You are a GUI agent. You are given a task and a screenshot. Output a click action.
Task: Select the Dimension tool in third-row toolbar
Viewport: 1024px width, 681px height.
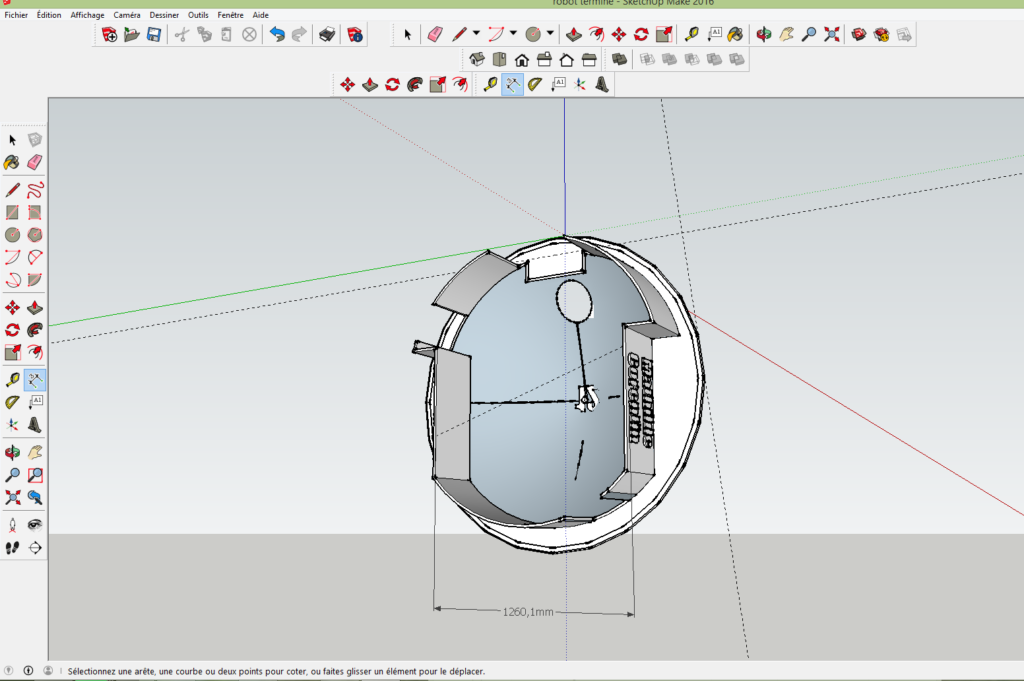(513, 85)
